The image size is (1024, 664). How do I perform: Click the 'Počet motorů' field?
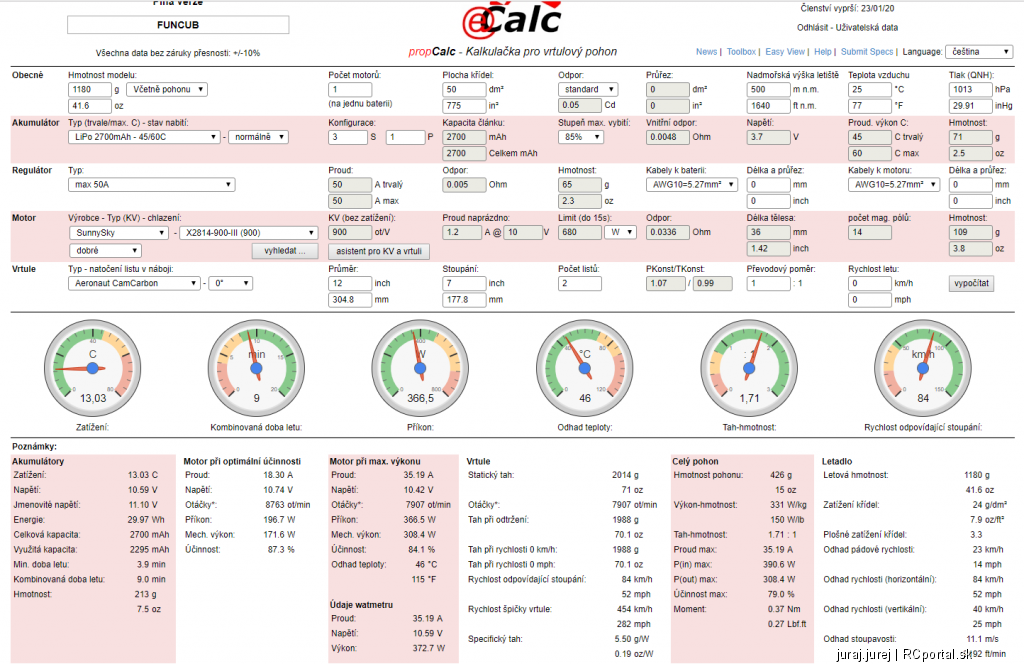350,89
